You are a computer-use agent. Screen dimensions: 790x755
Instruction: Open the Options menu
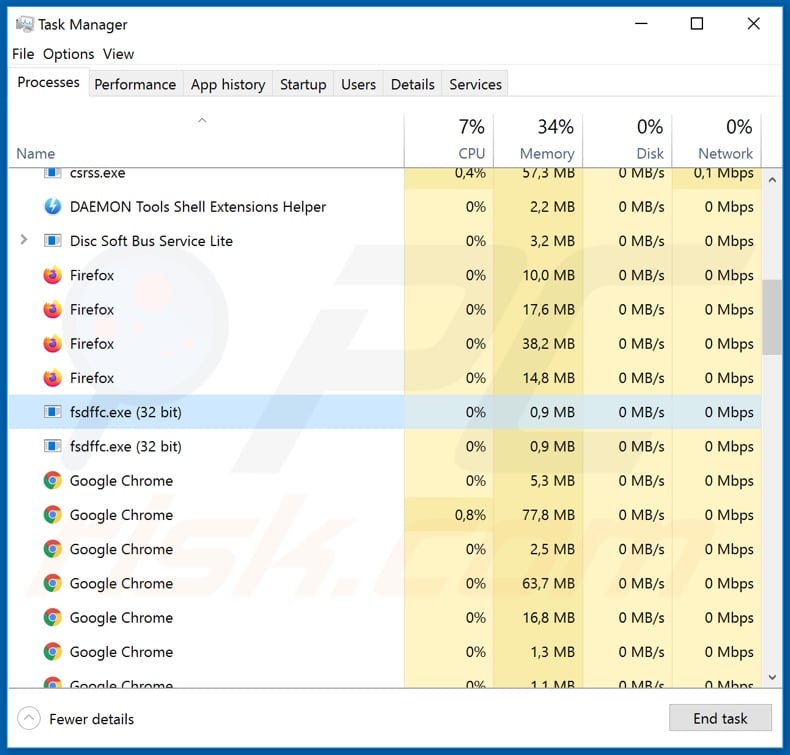point(69,54)
